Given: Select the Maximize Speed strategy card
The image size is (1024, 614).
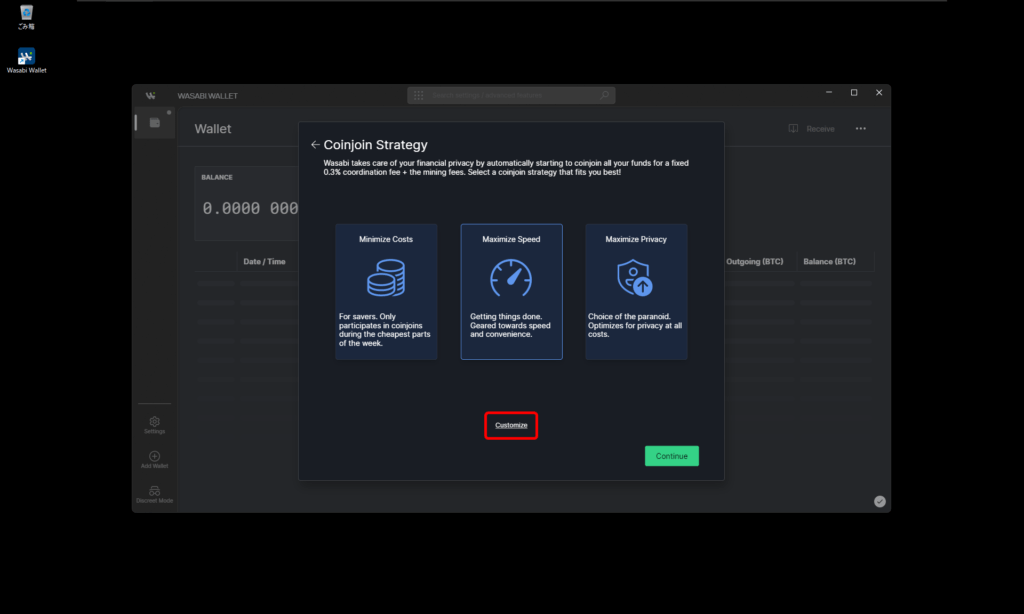Looking at the screenshot, I should [x=511, y=291].
